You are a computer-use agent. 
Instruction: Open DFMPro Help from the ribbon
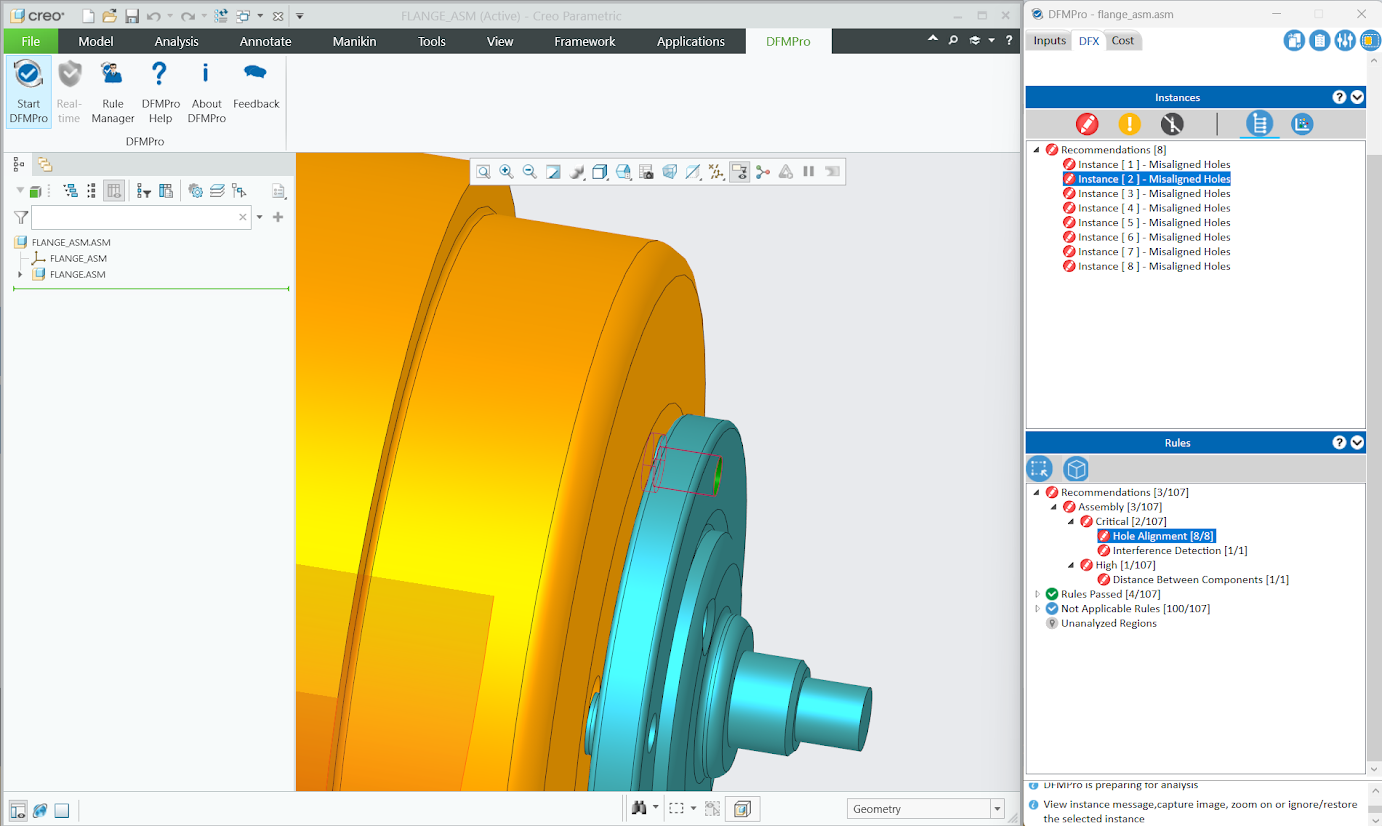coord(160,90)
